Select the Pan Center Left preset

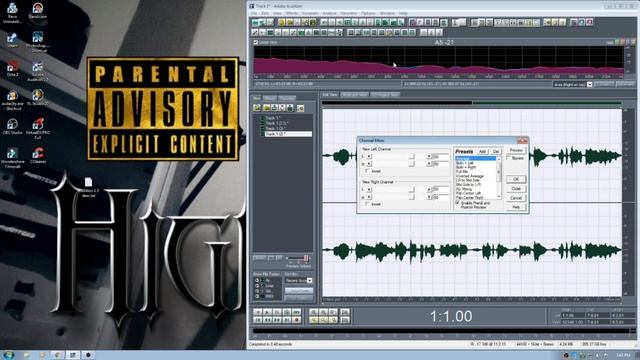pyautogui.click(x=468, y=193)
